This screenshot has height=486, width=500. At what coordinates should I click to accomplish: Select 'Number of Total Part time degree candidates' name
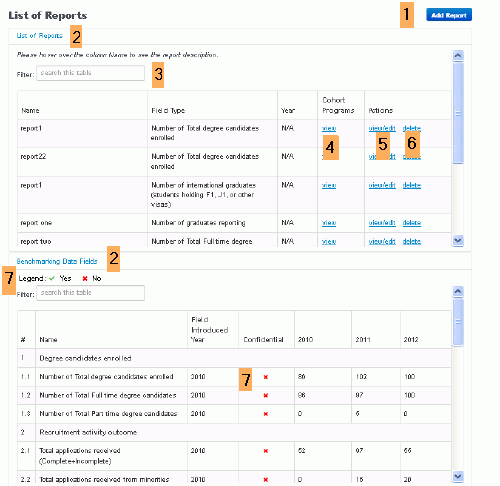[108, 414]
